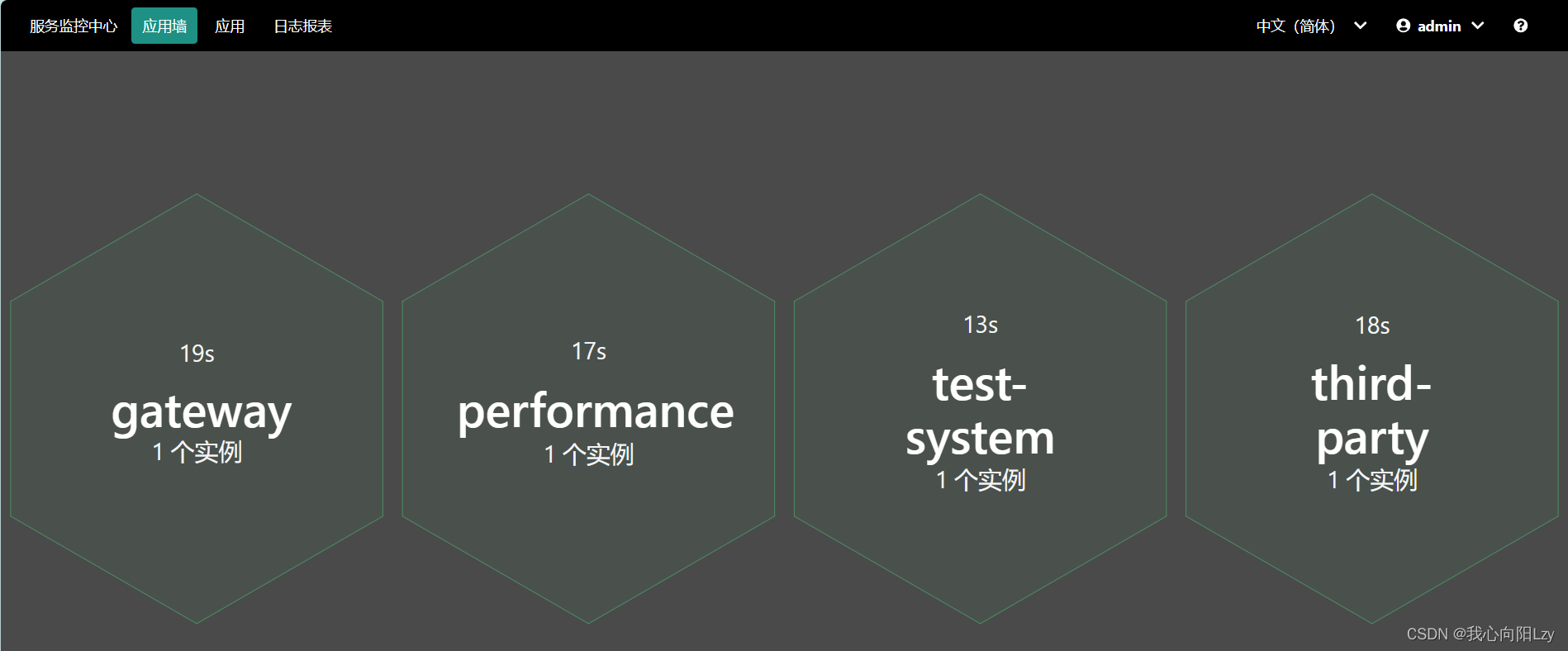Screen dimensions: 1568x651
Task: Expand the admin account dropdown
Action: pyautogui.click(x=1479, y=26)
